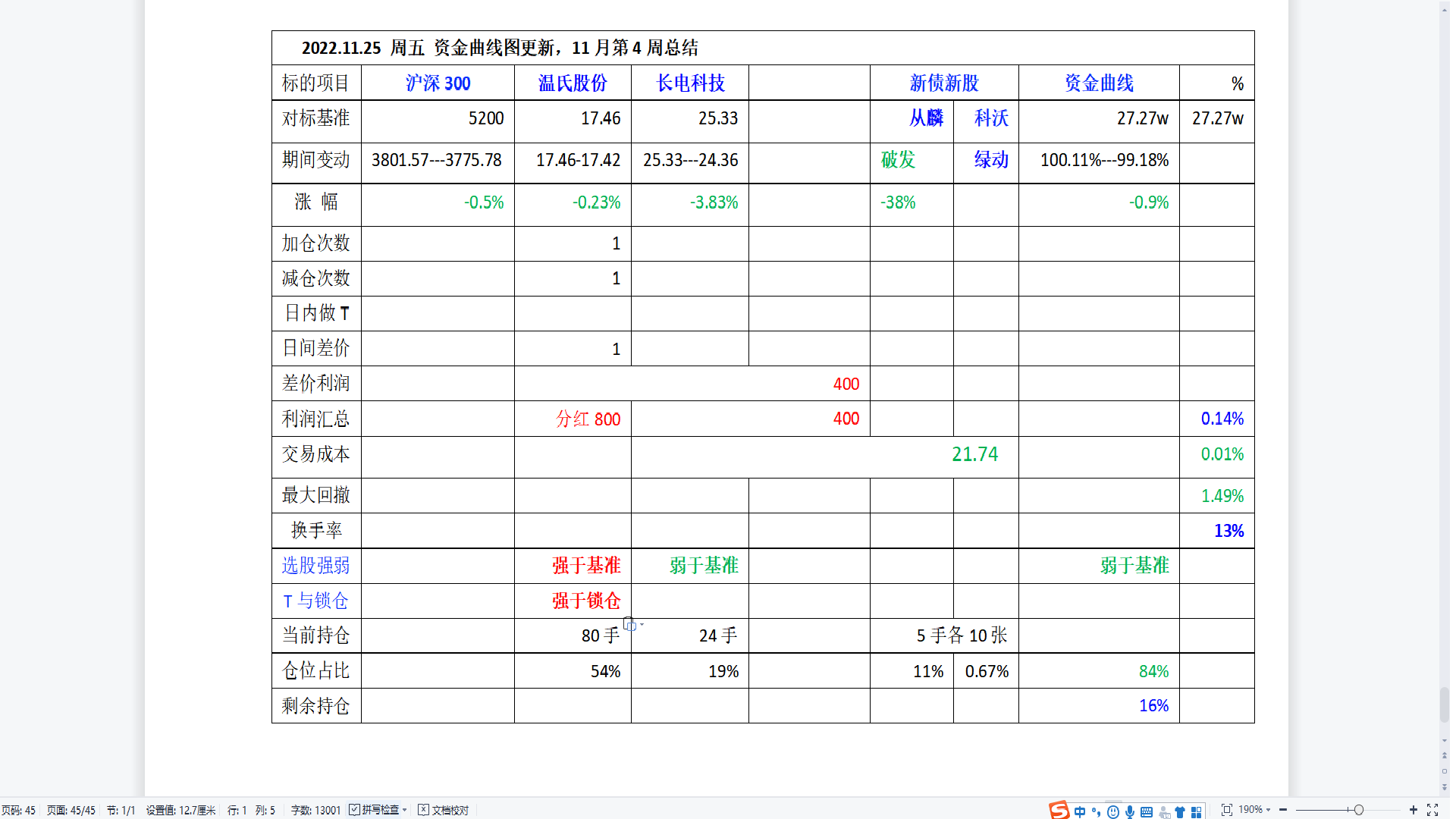Open document proofreading 文档校对
Image resolution: width=1456 pixels, height=819 pixels.
444,810
